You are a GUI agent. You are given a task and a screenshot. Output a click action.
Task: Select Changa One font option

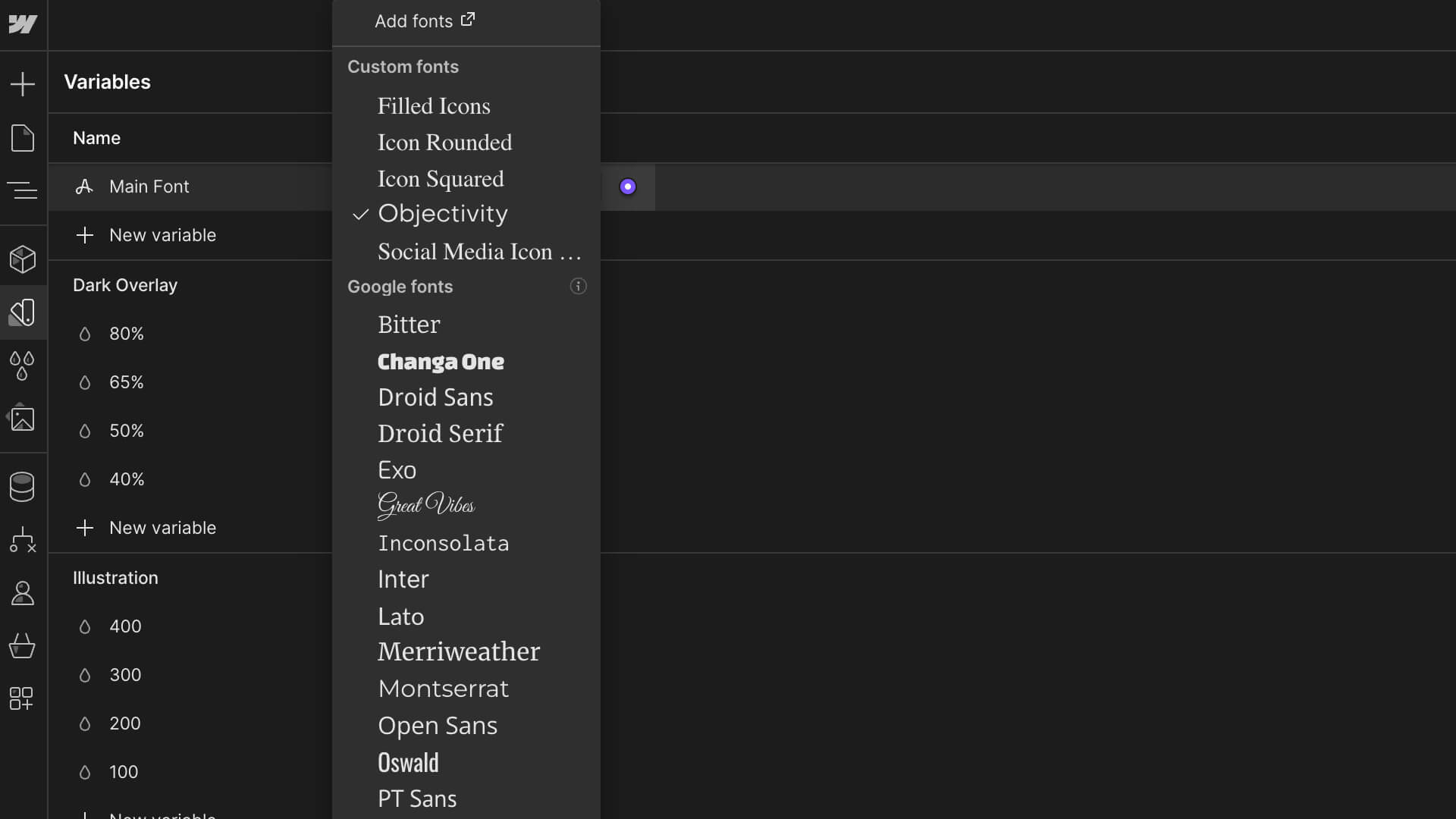441,362
